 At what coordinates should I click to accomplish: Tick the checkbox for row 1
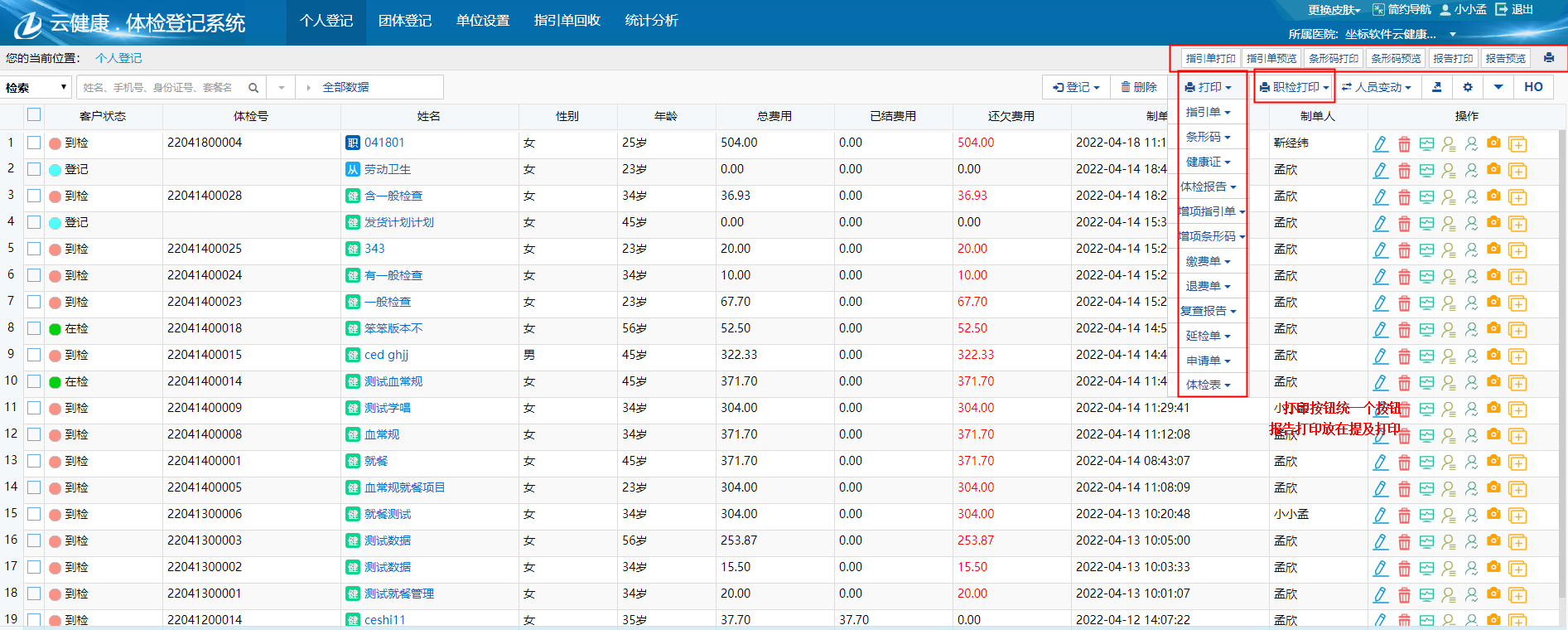34,143
